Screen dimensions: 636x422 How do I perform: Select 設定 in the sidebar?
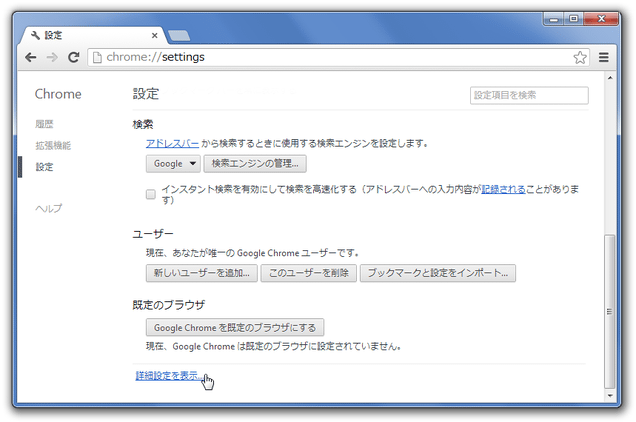click(x=44, y=167)
